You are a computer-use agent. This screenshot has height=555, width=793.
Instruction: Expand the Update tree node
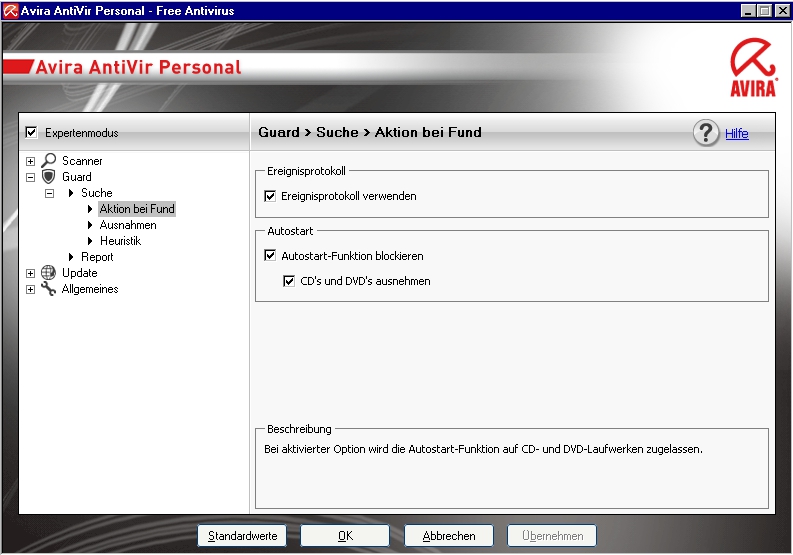tap(30, 273)
